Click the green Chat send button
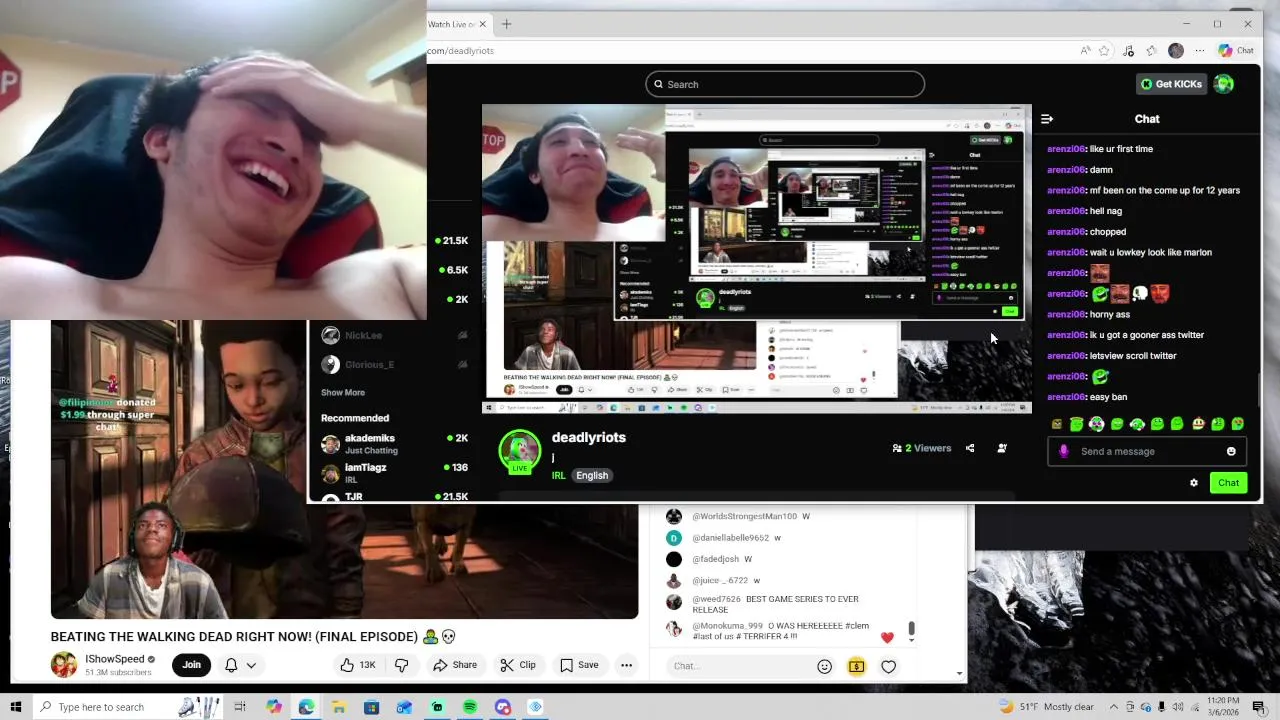Viewport: 1280px width, 720px height. click(1228, 483)
